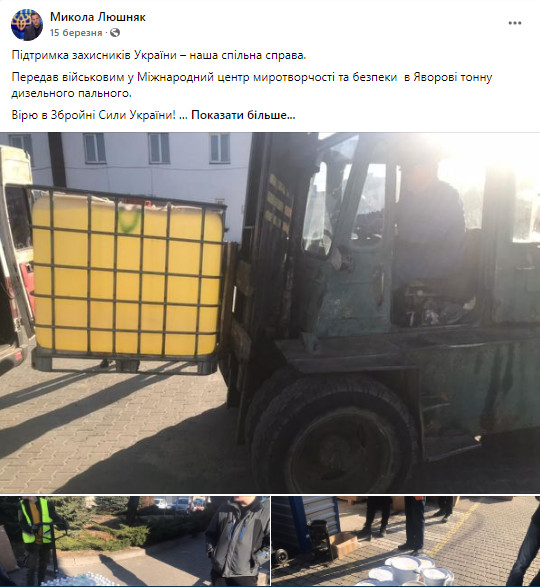The height and width of the screenshot is (587, 540).
Task: Click the person in the reflective yellow vest
Action: 35,539
